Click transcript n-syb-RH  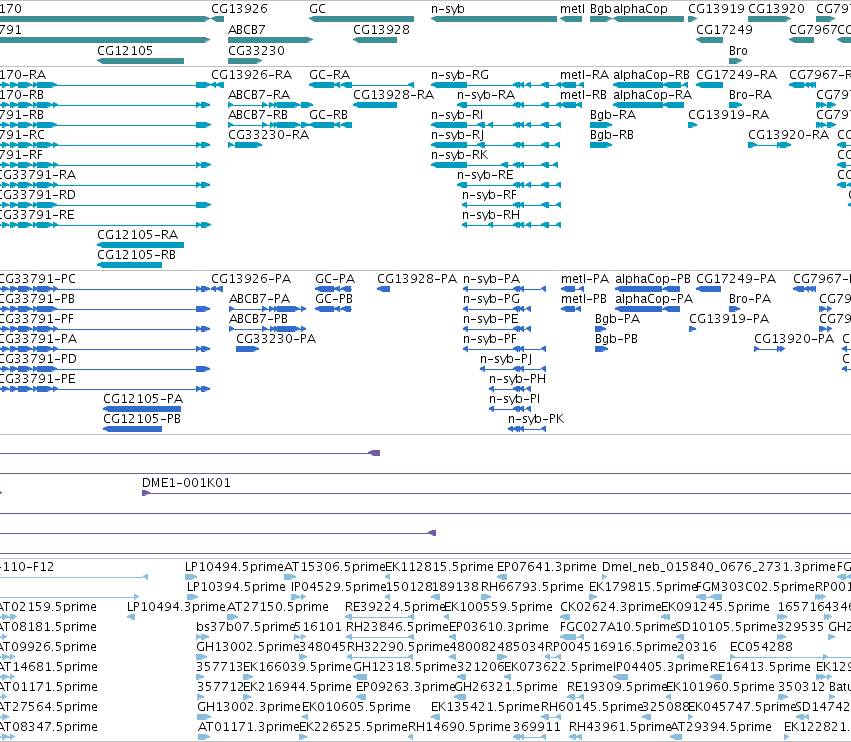click(491, 215)
